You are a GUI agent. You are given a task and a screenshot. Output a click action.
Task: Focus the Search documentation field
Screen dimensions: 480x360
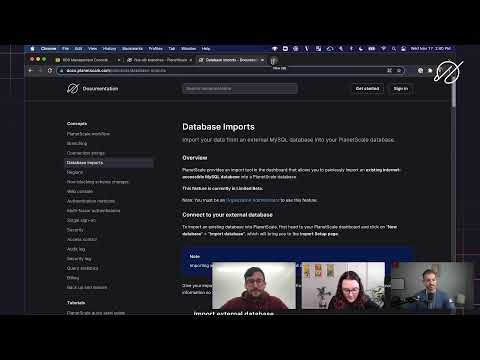(x=240, y=89)
